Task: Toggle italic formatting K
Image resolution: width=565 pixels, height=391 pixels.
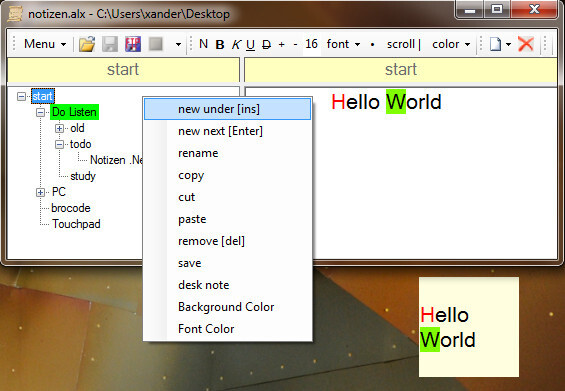Action: 236,45
